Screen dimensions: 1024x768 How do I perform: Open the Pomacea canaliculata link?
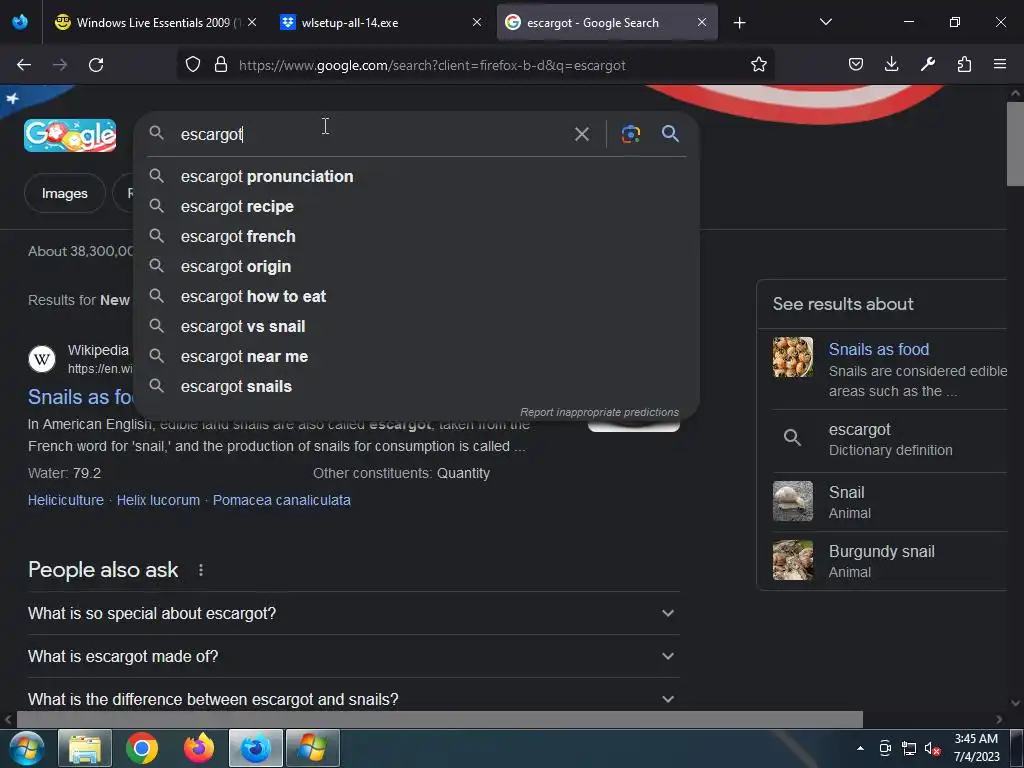pos(281,500)
